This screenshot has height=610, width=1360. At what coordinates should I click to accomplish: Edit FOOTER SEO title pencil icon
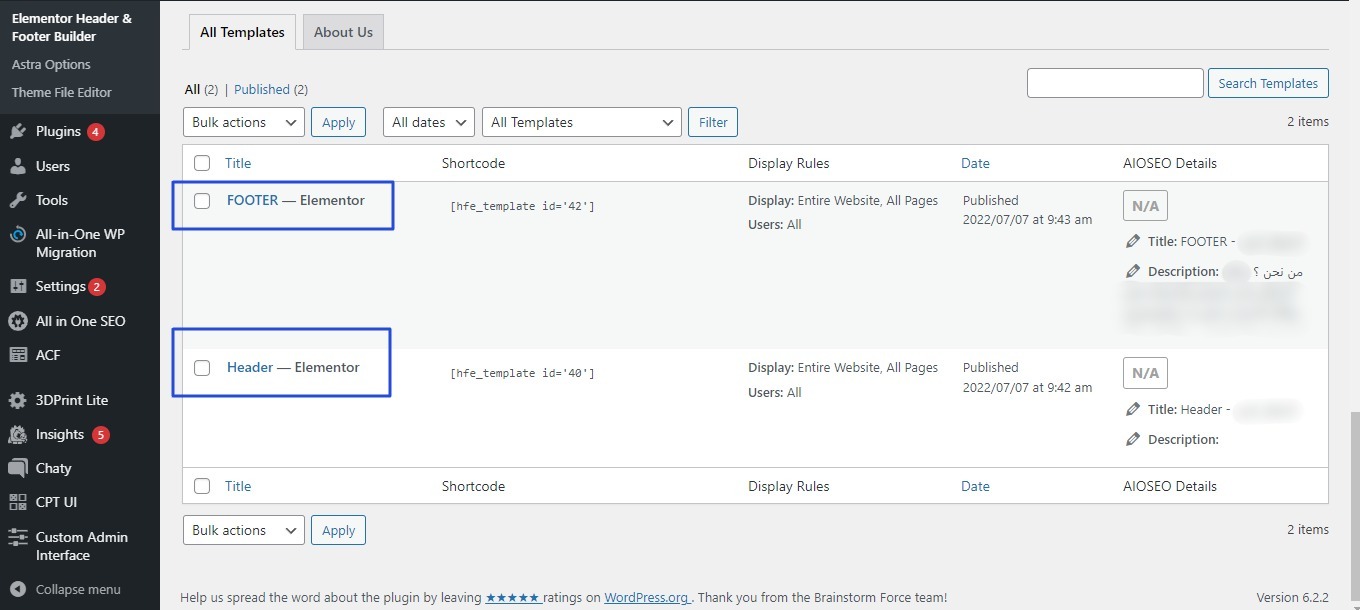click(x=1132, y=241)
